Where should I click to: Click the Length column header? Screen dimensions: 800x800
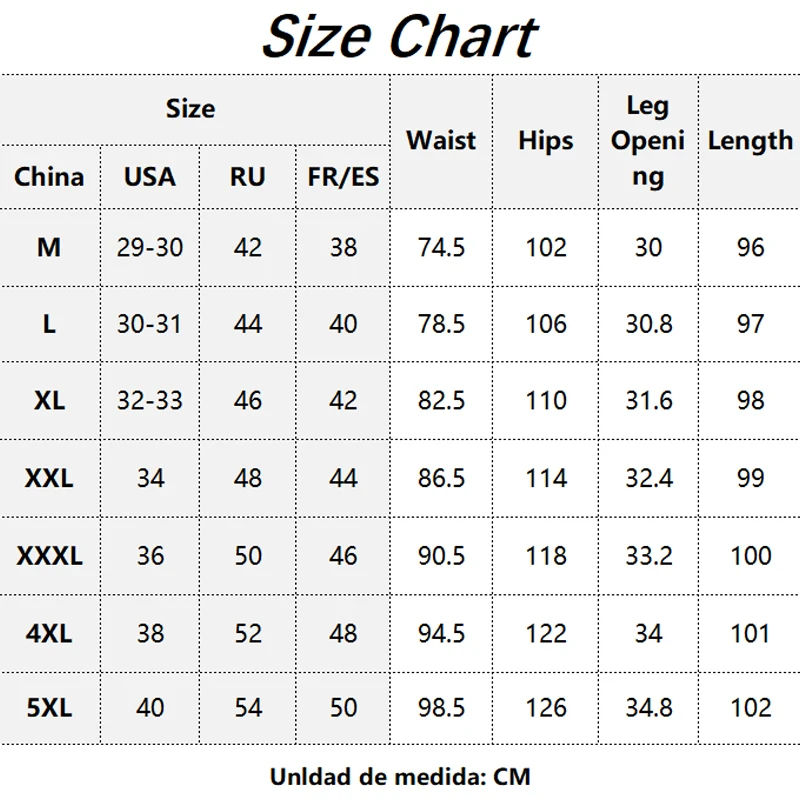[750, 141]
